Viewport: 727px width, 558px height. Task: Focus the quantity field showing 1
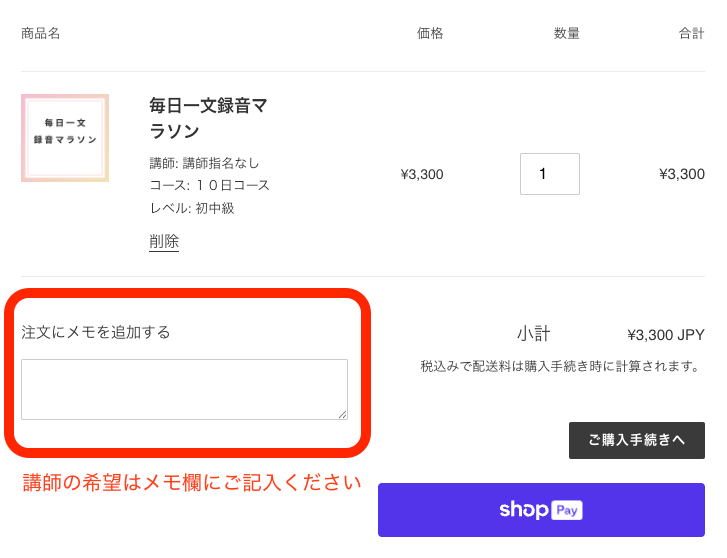550,174
